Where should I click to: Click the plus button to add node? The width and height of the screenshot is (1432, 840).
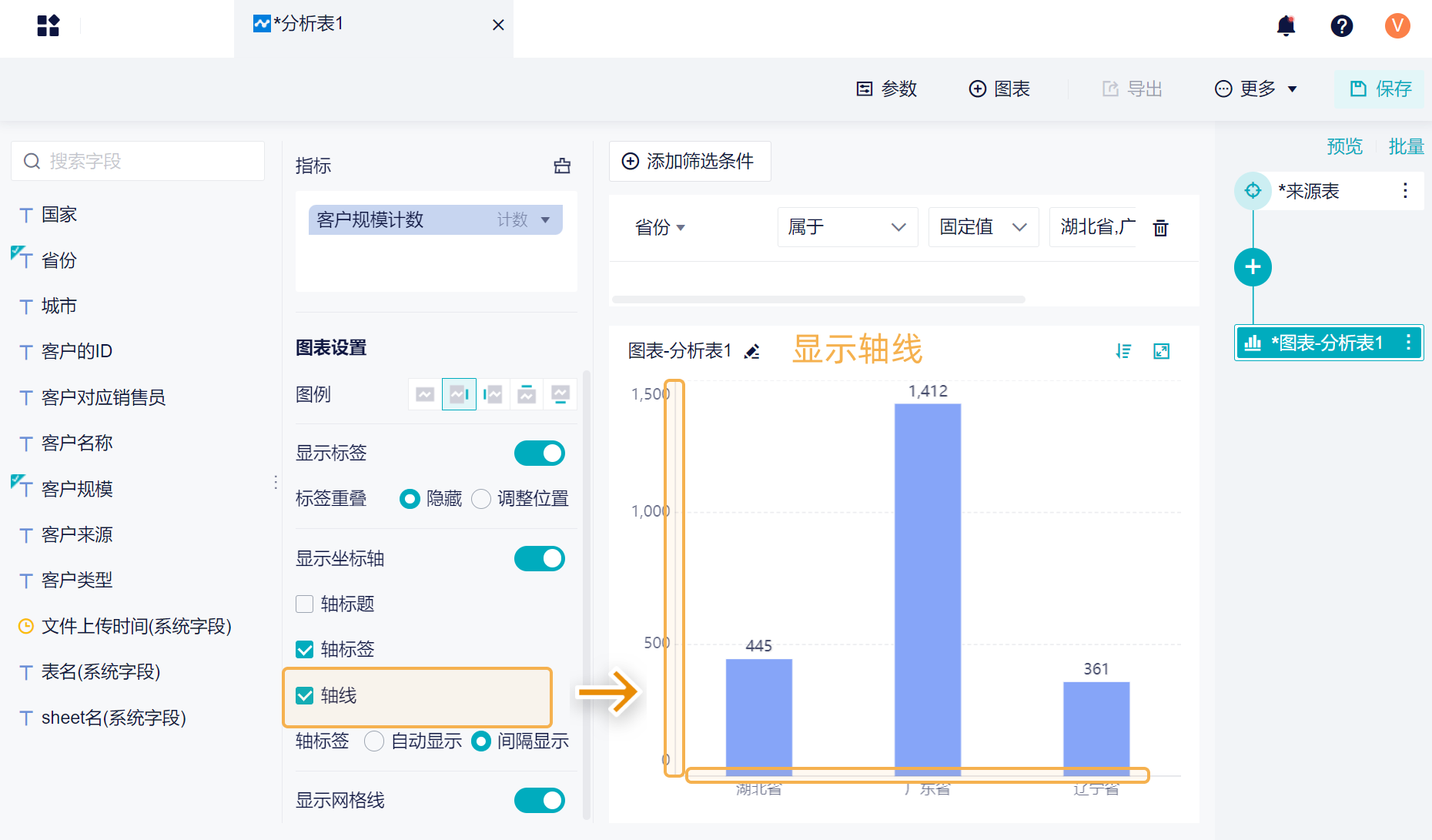1253,267
